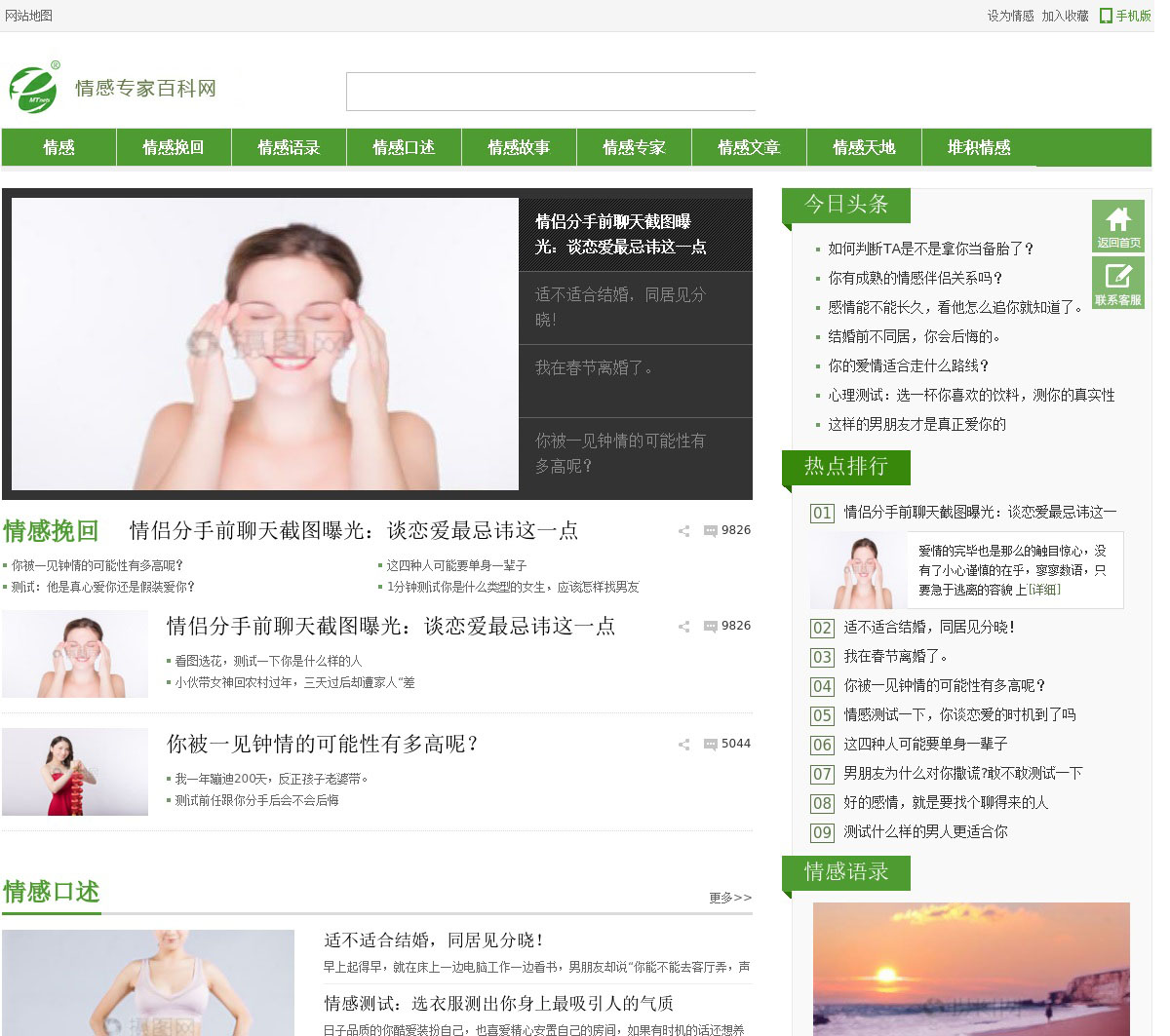Click thumbnail of woman in red dress

tap(75, 772)
